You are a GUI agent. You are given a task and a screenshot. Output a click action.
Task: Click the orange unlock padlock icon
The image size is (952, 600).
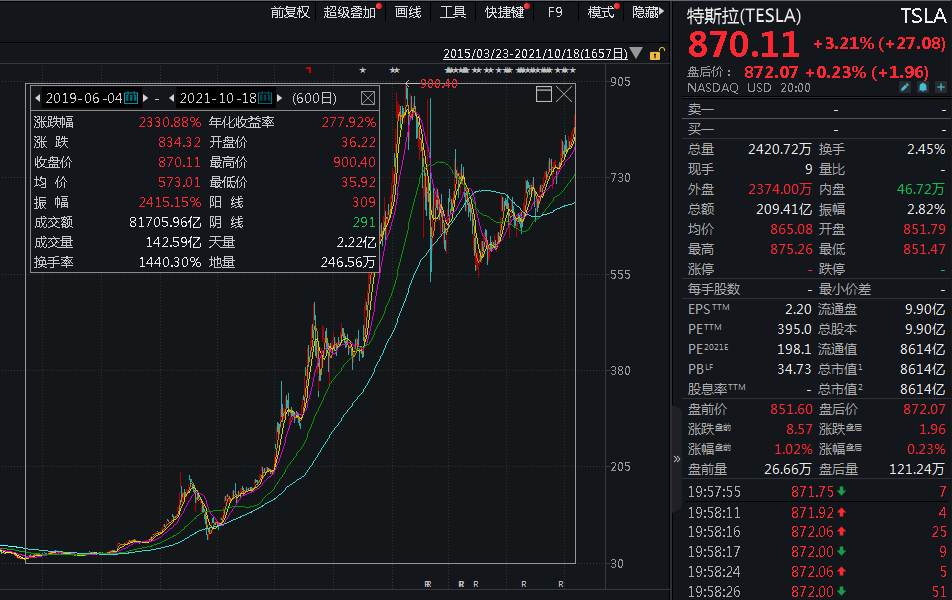pos(656,54)
